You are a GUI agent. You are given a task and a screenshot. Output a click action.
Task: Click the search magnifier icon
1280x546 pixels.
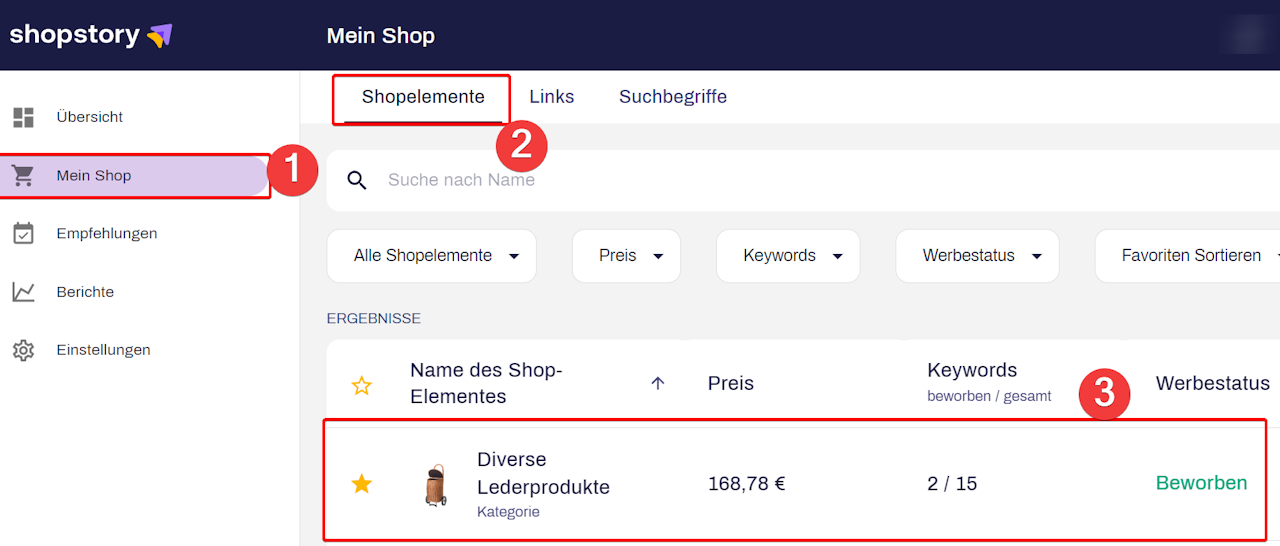click(x=357, y=180)
